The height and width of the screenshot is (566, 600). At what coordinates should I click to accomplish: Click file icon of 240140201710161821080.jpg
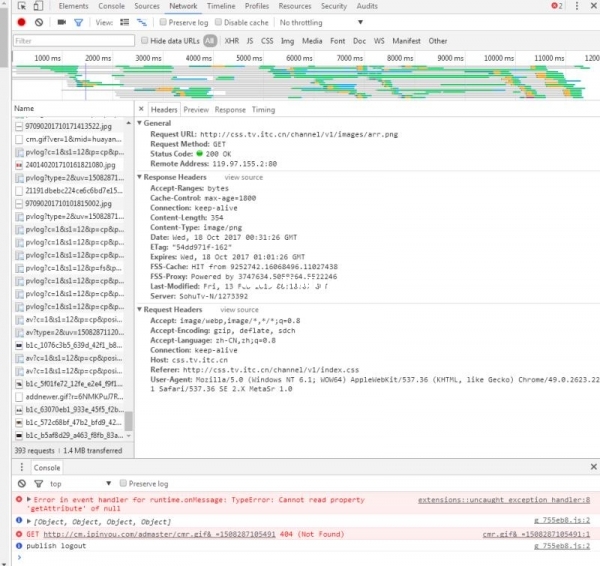pos(19,165)
